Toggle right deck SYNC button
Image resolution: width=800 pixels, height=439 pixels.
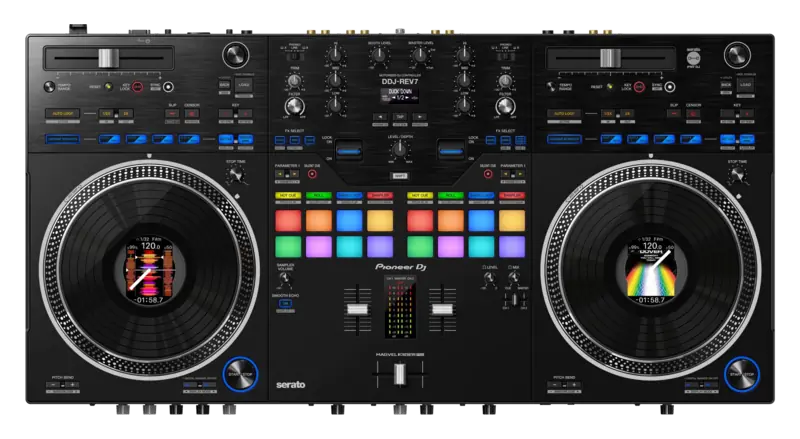[669, 87]
